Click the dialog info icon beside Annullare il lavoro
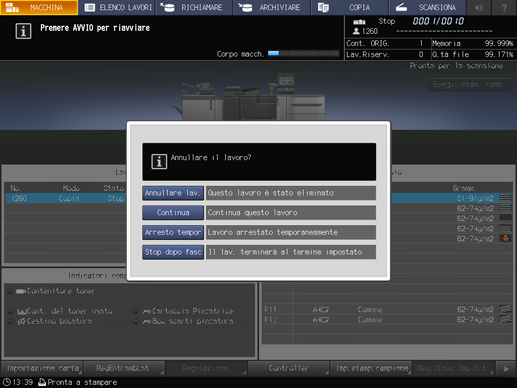Image resolution: width=517 pixels, height=388 pixels. [159, 162]
